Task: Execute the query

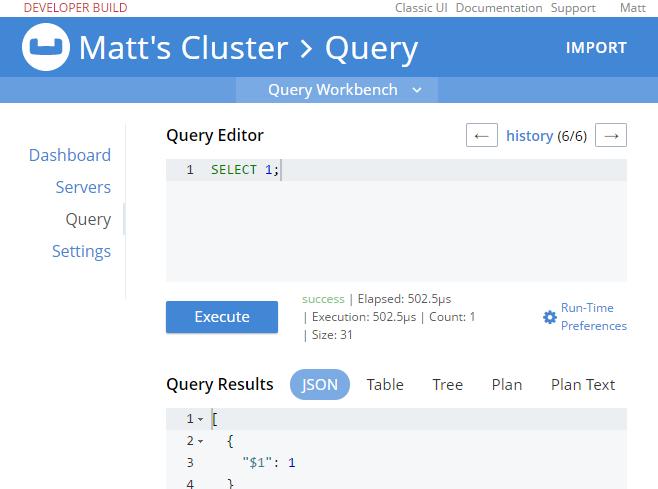Action: 222,317
